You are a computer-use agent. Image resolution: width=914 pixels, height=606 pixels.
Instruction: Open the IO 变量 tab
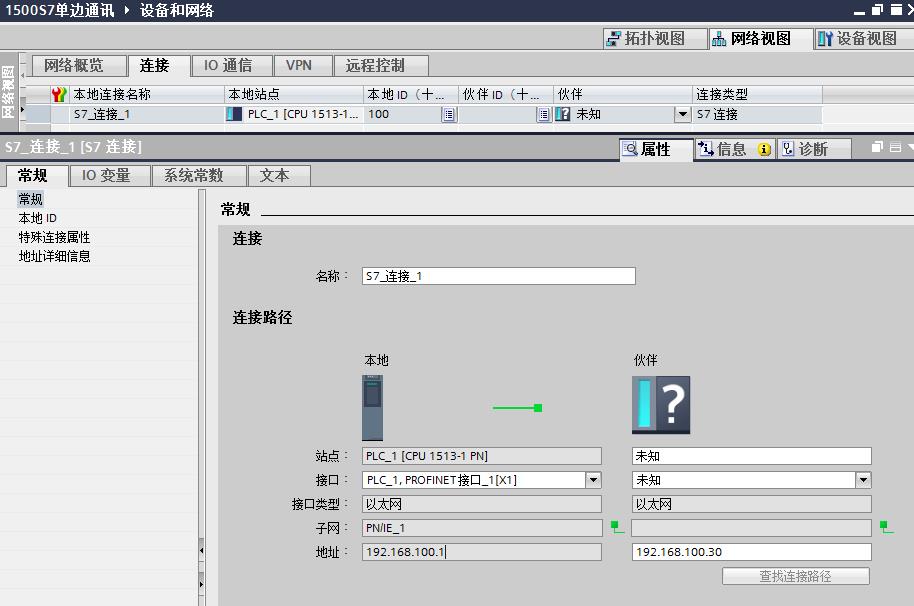pyautogui.click(x=110, y=175)
